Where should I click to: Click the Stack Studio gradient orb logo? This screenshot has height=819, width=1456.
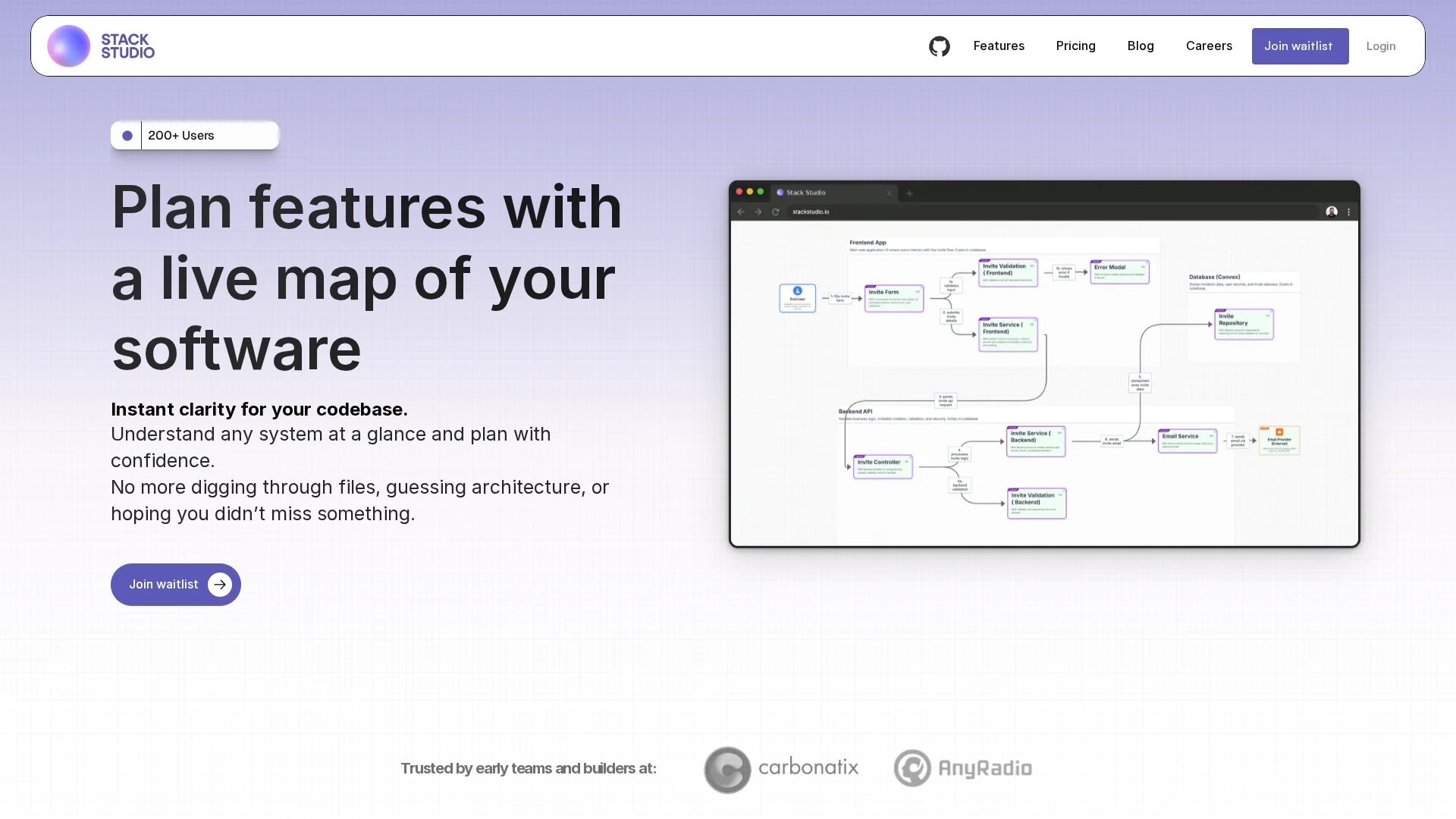click(69, 46)
